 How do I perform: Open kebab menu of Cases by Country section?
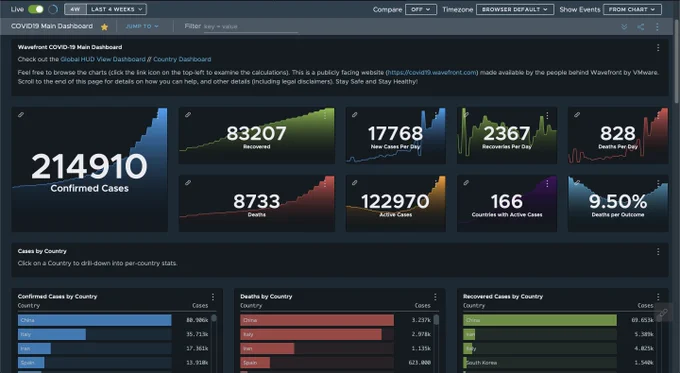coord(658,252)
